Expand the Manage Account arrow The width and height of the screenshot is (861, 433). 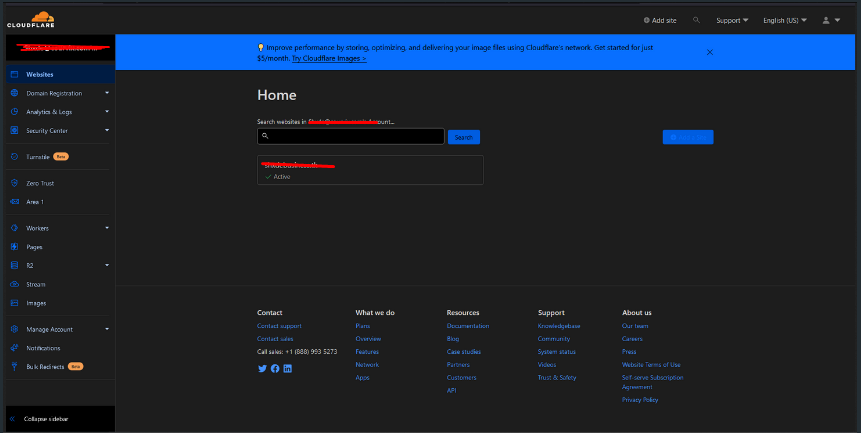107,329
